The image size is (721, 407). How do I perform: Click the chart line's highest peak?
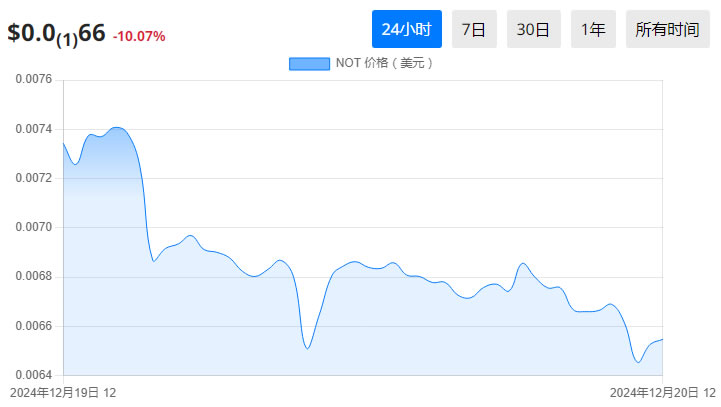point(117,128)
